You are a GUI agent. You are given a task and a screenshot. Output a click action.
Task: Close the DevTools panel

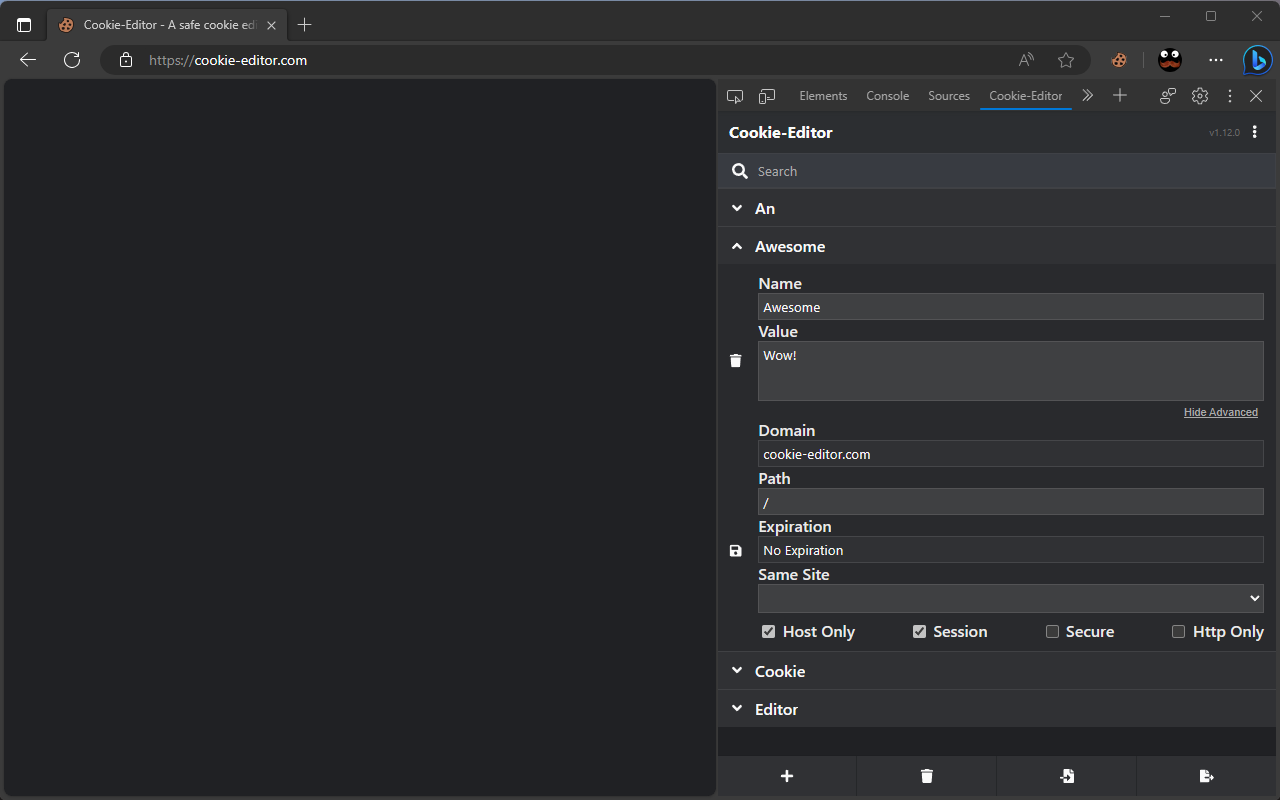click(x=1256, y=96)
